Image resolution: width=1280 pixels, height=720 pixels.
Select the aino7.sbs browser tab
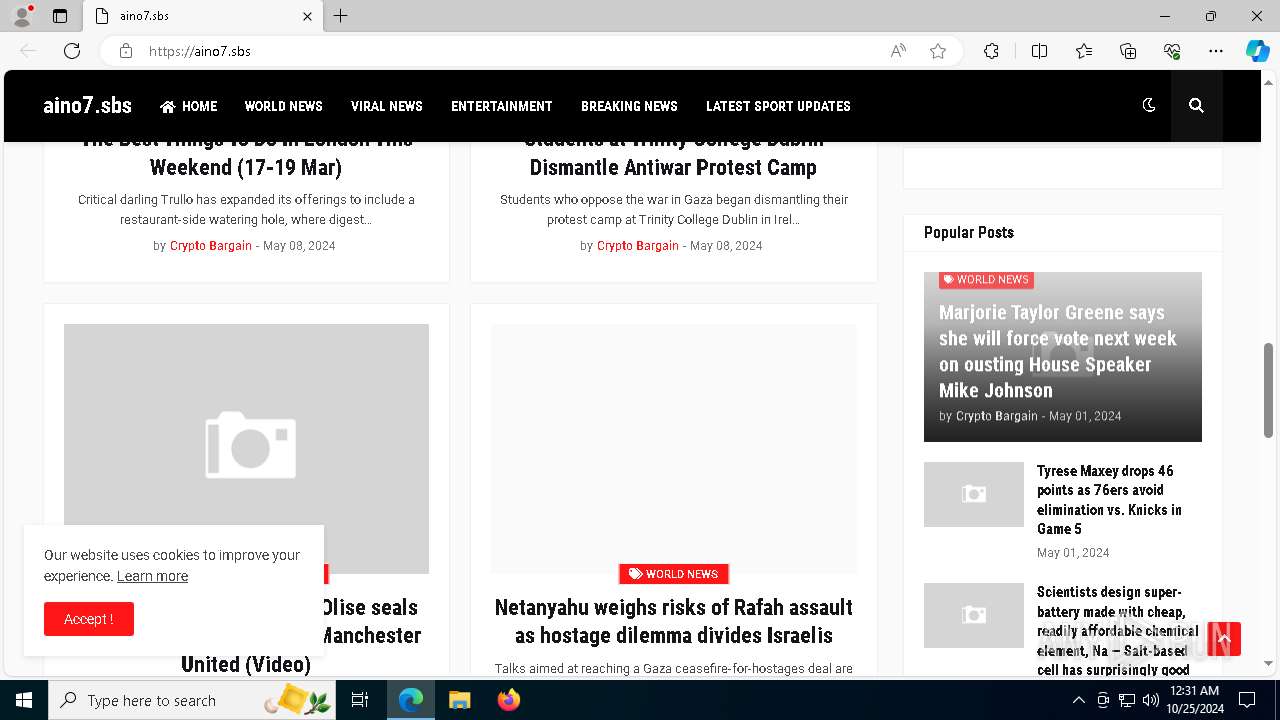[203, 16]
